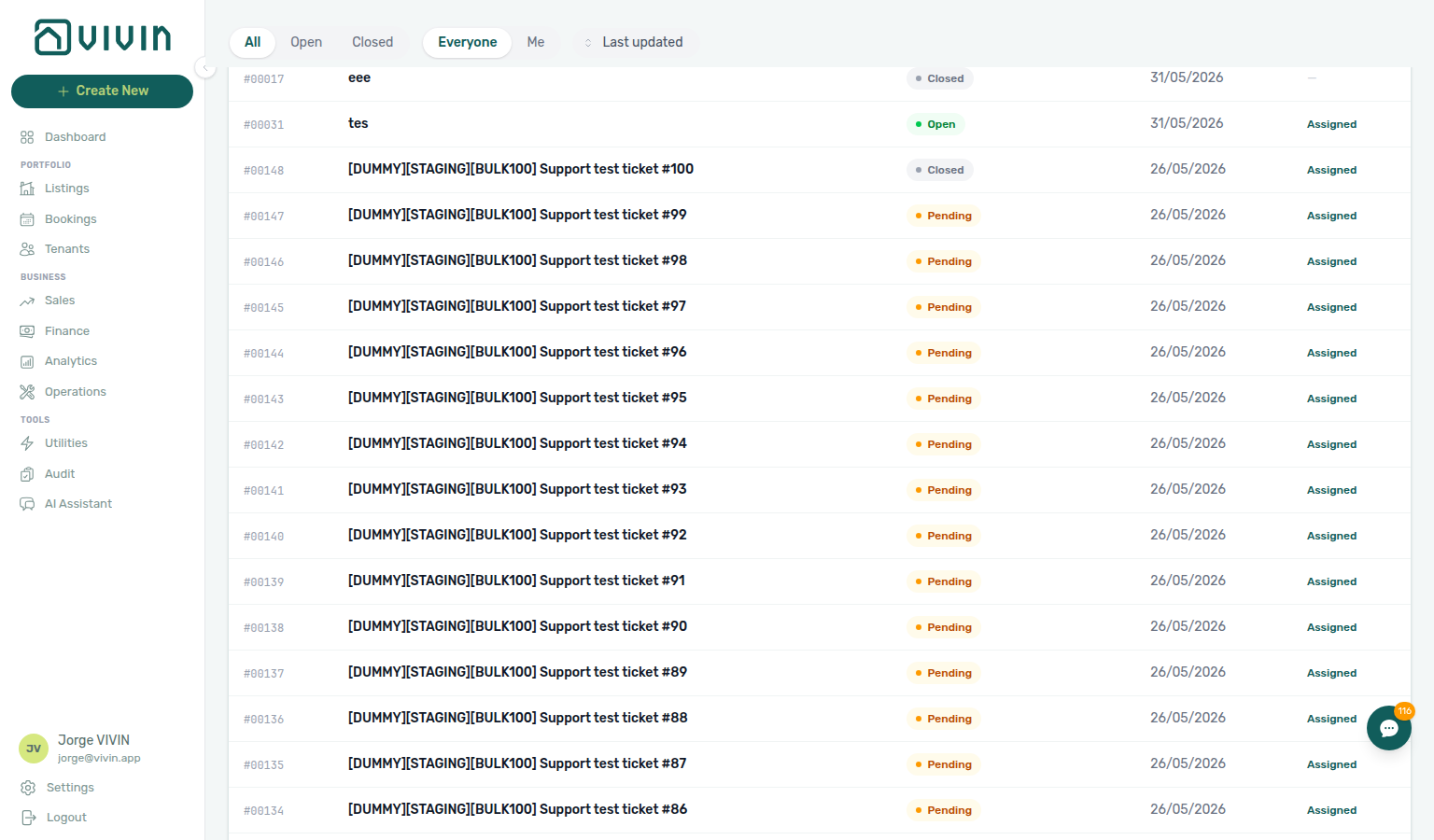Click the Logout arrow icon
This screenshot has height=840, width=1434.
tap(28, 818)
